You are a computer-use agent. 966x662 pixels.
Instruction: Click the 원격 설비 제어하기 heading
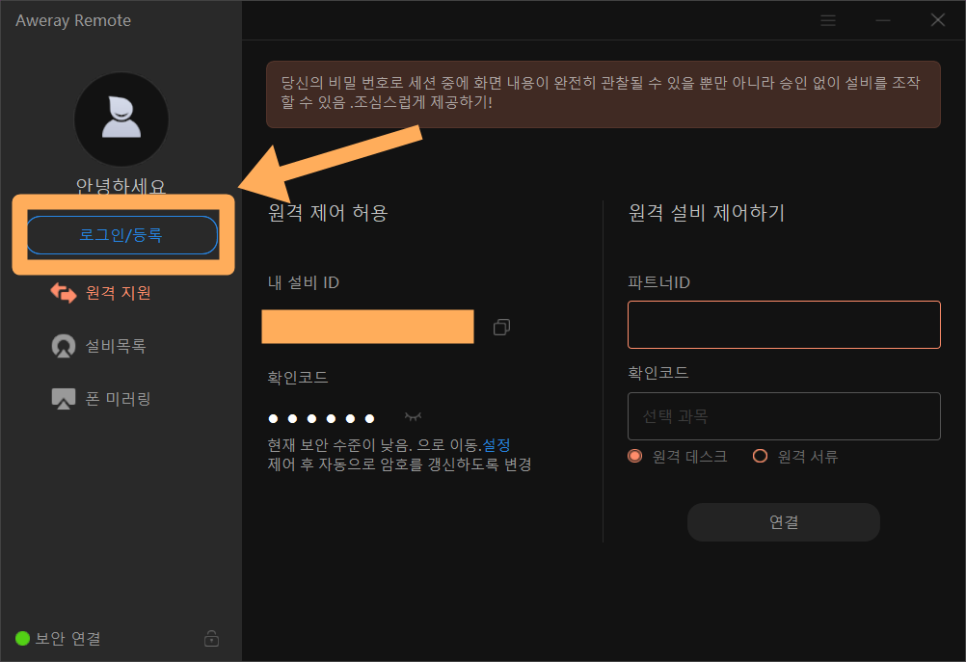[706, 212]
